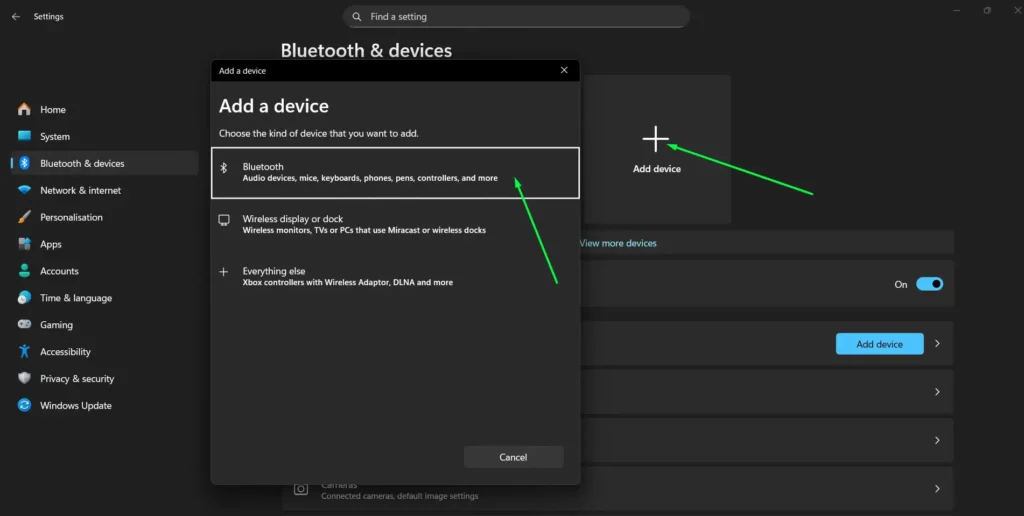Viewport: 1024px width, 516px height.
Task: Click the Cameras icon behind the dialog
Action: point(300,489)
